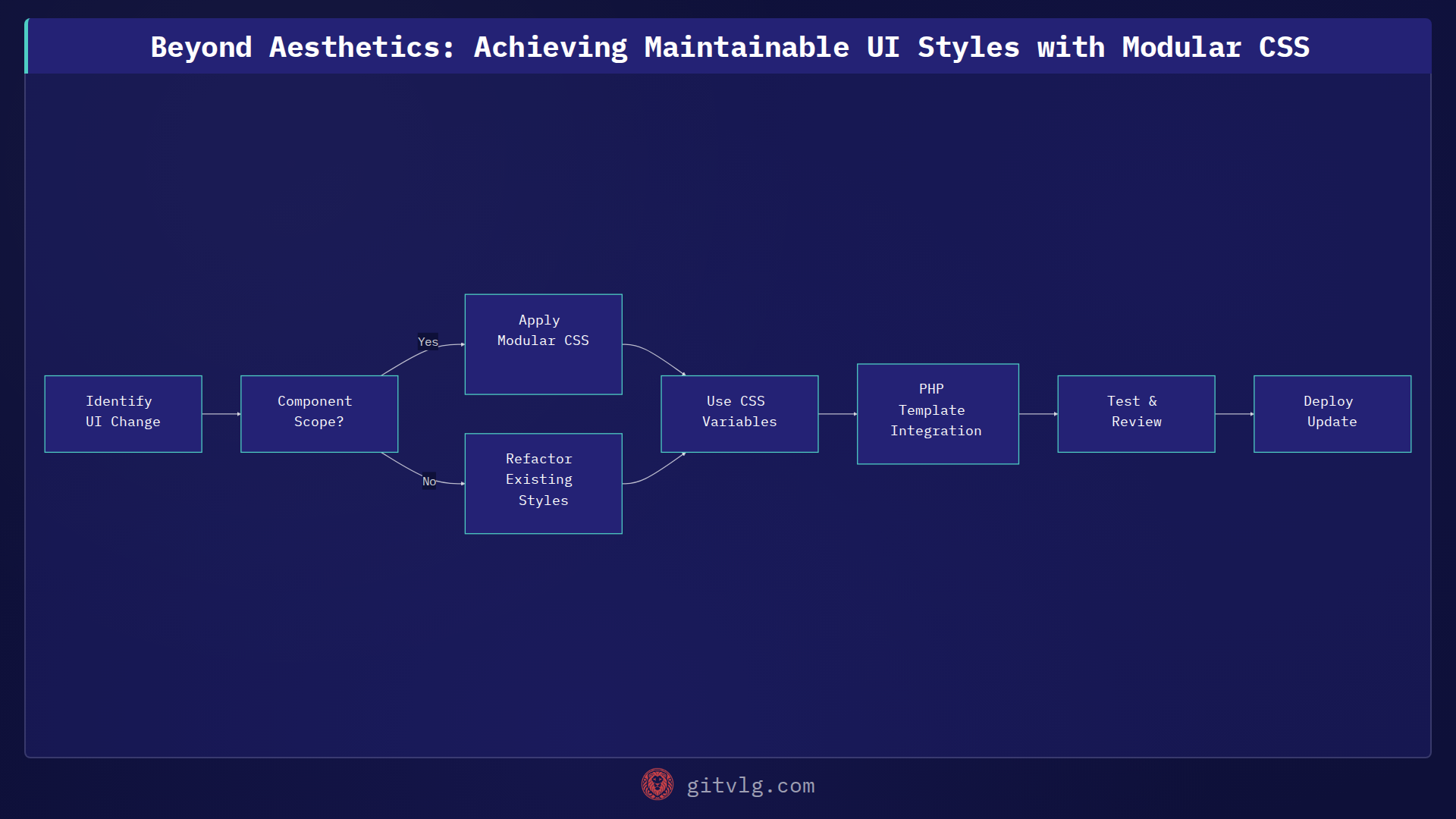Click the No branch label

point(429,482)
